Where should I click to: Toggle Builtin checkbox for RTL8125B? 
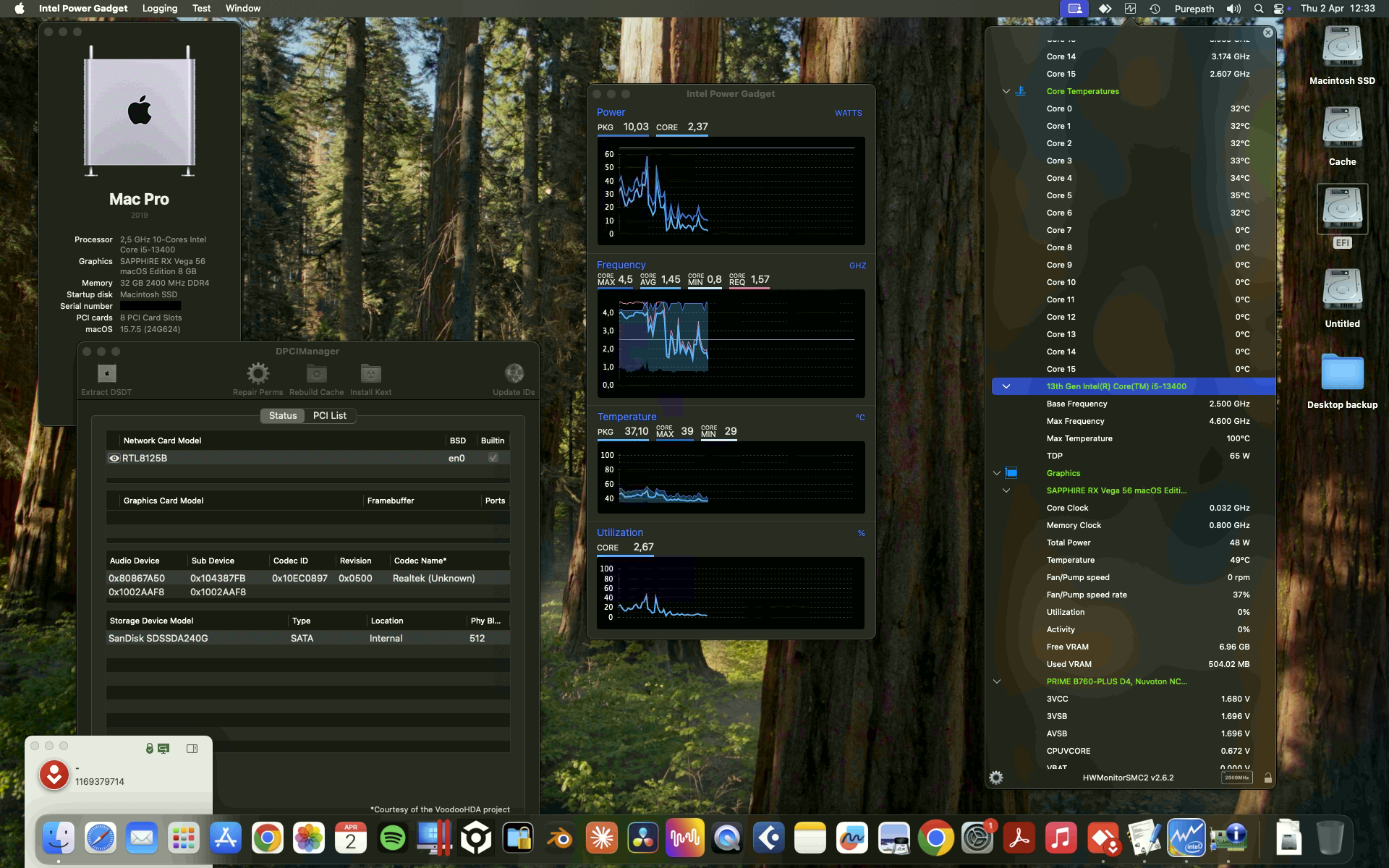click(x=493, y=458)
